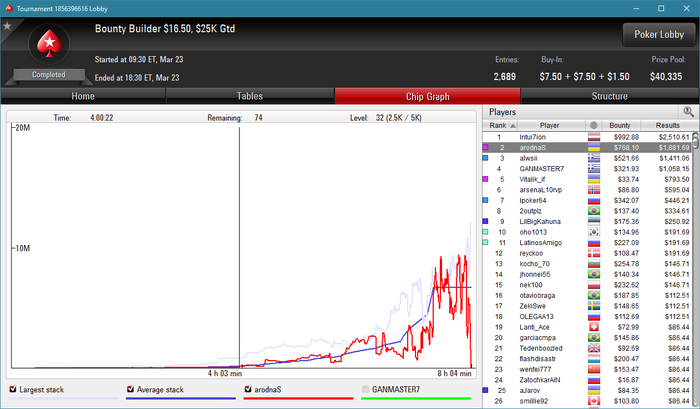Screen dimensions: 700x409
Task: Toggle the favorite star icon
Action: [7, 26]
